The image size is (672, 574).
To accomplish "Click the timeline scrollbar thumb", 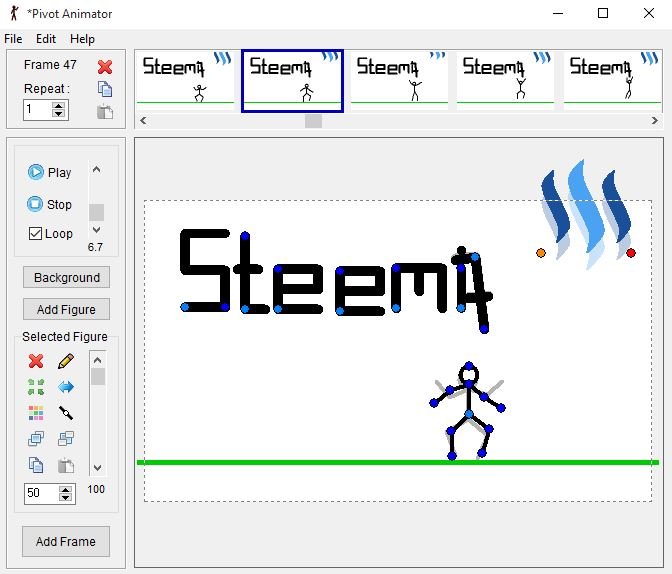I will point(313,121).
